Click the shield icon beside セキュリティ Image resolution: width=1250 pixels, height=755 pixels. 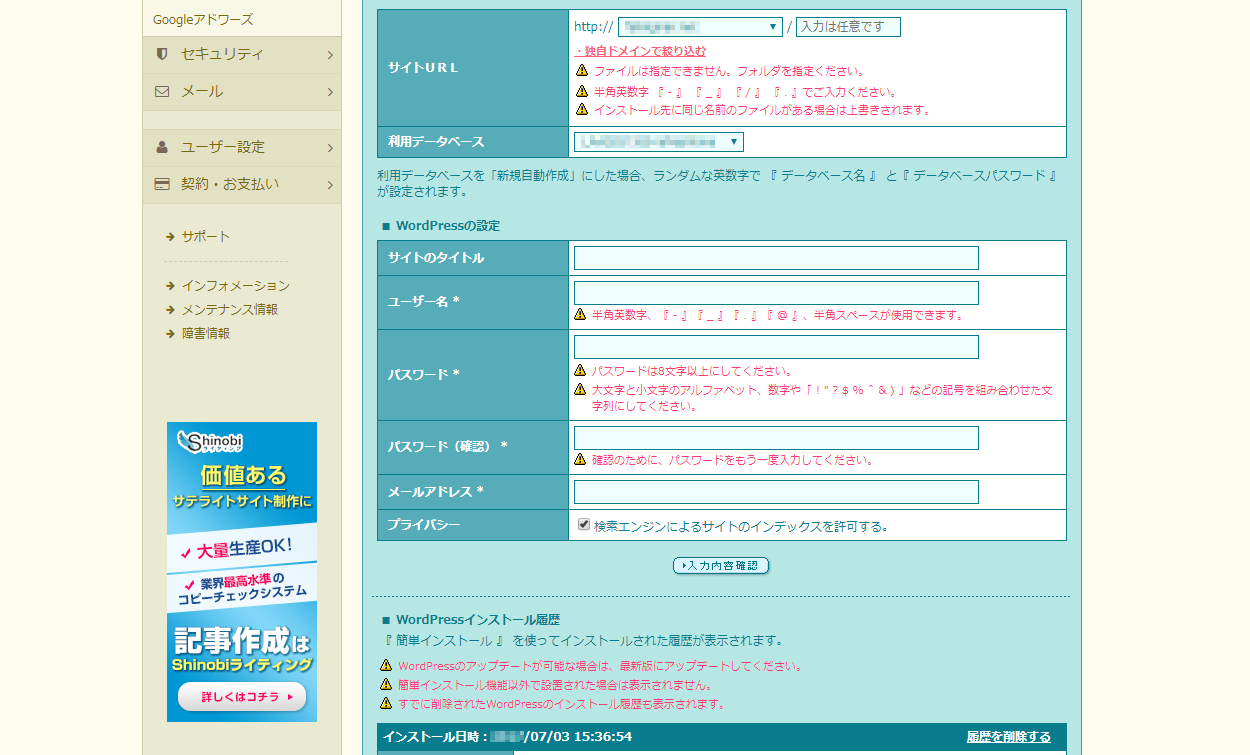(162, 54)
